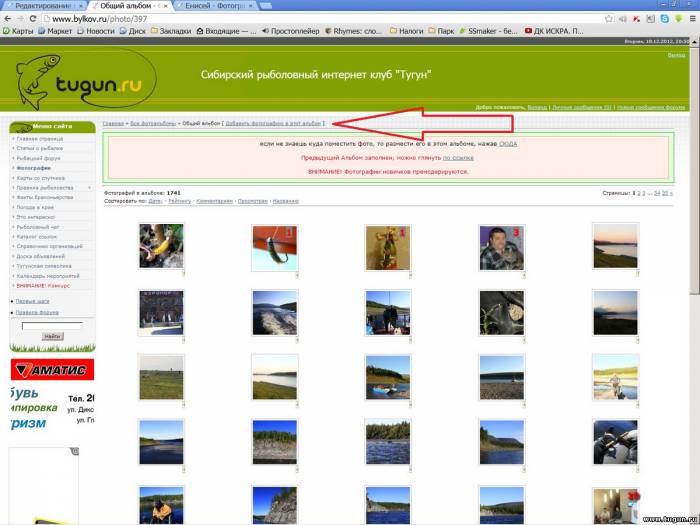Viewport: 700px width, 525px height.
Task: Click 'Добавить фотографию в этот альбом' link
Action: [x=273, y=123]
